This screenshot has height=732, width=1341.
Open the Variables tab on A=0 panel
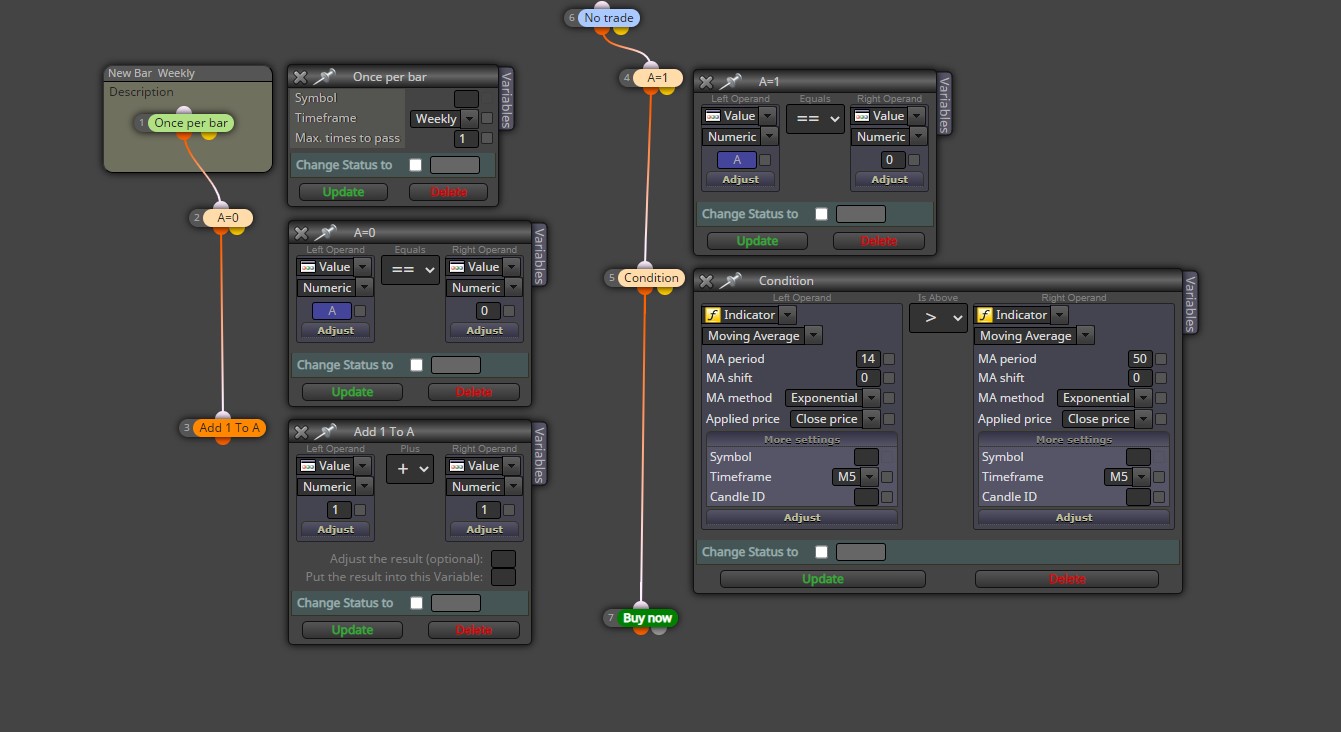coord(539,256)
